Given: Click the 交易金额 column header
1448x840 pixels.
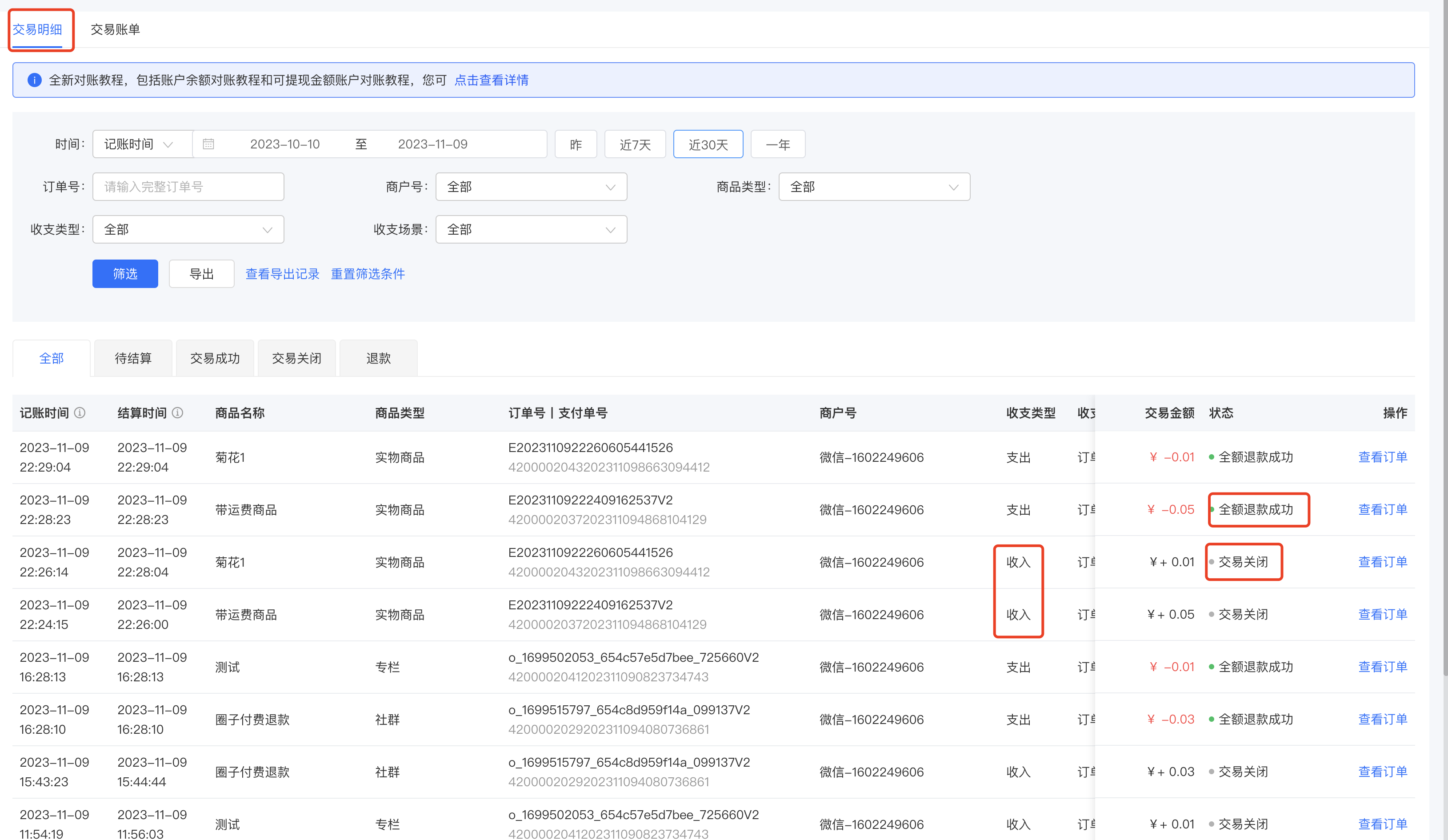Looking at the screenshot, I should click(1169, 412).
